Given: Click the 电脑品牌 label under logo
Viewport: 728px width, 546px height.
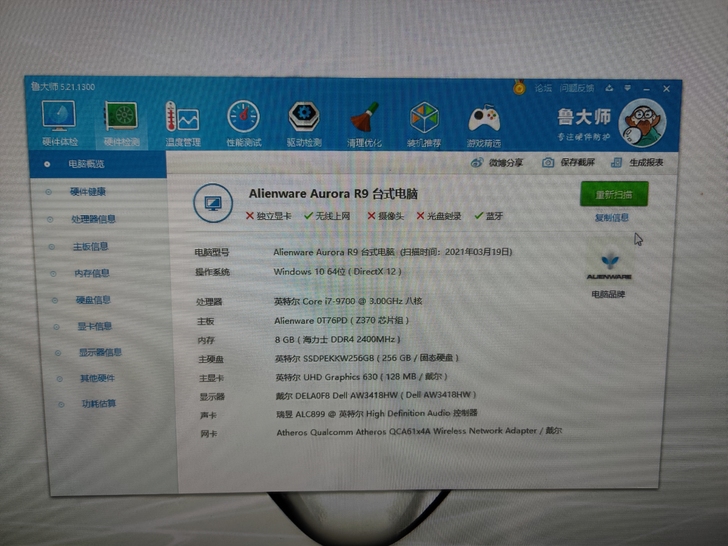Looking at the screenshot, I should pyautogui.click(x=608, y=294).
